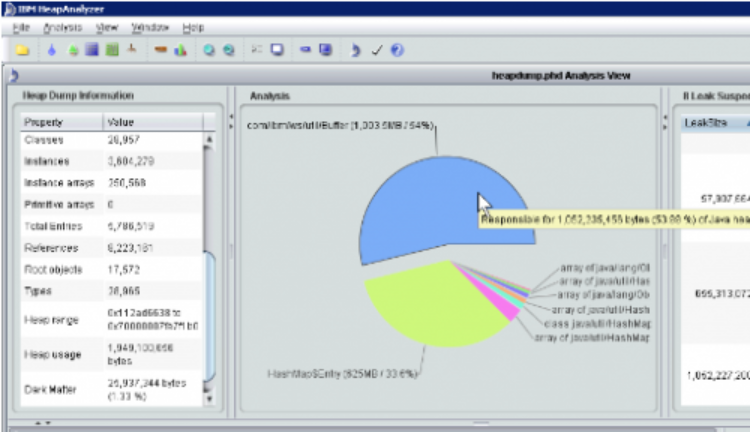Open the View menu
The height and width of the screenshot is (436, 752).
coord(106,28)
